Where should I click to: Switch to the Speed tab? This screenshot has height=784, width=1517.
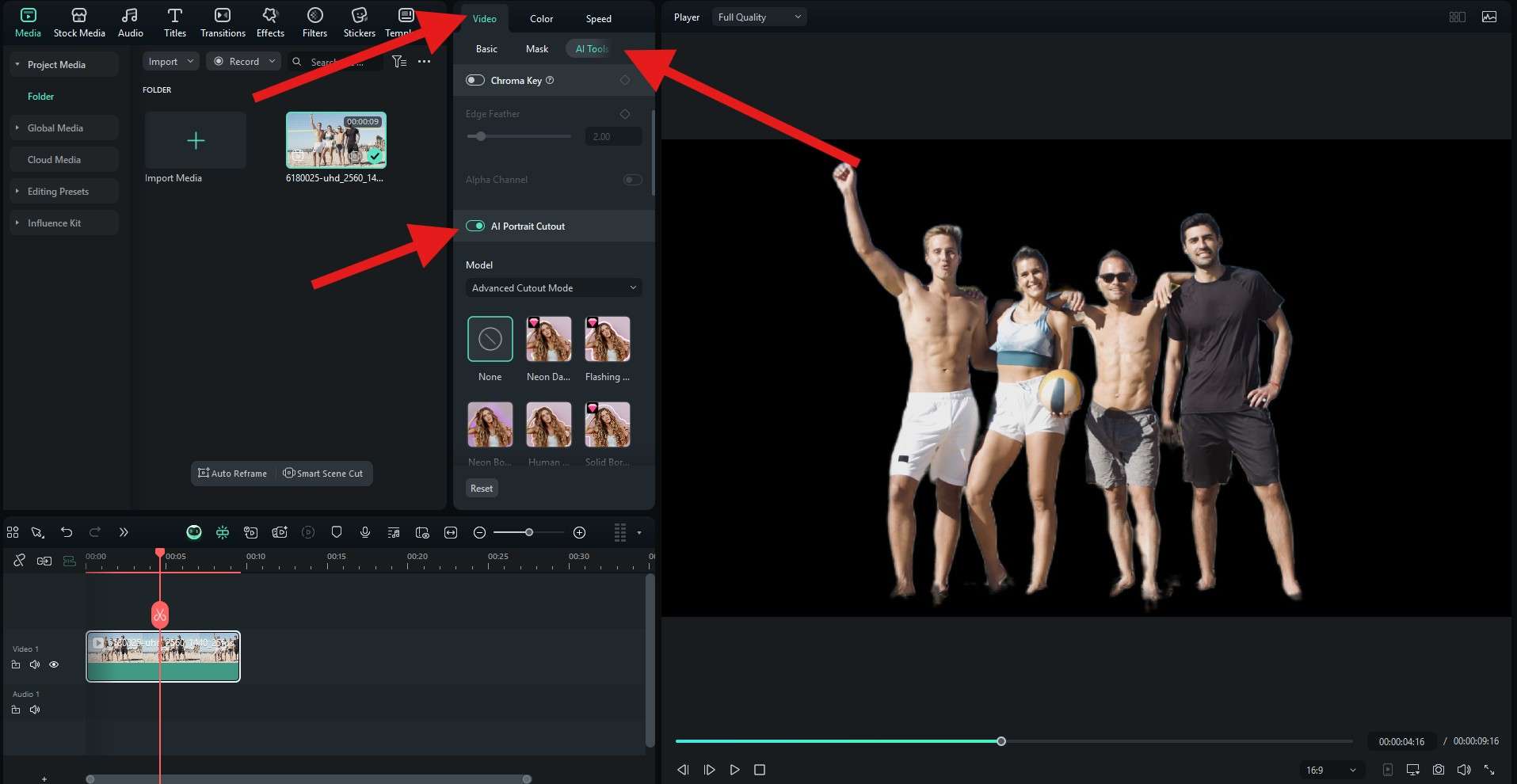click(599, 18)
